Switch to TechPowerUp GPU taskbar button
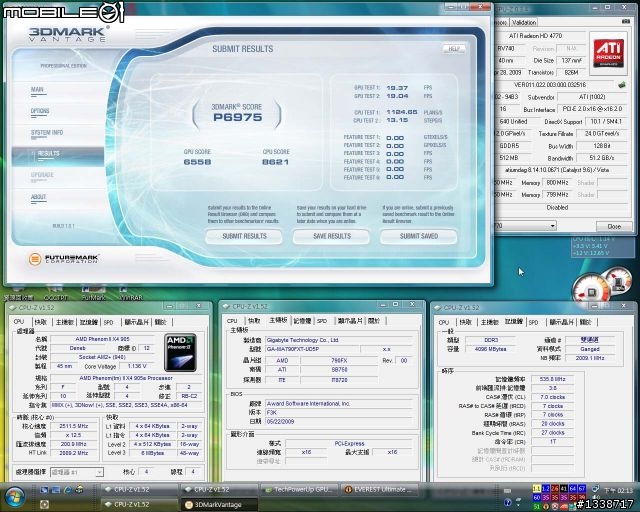 (x=300, y=489)
